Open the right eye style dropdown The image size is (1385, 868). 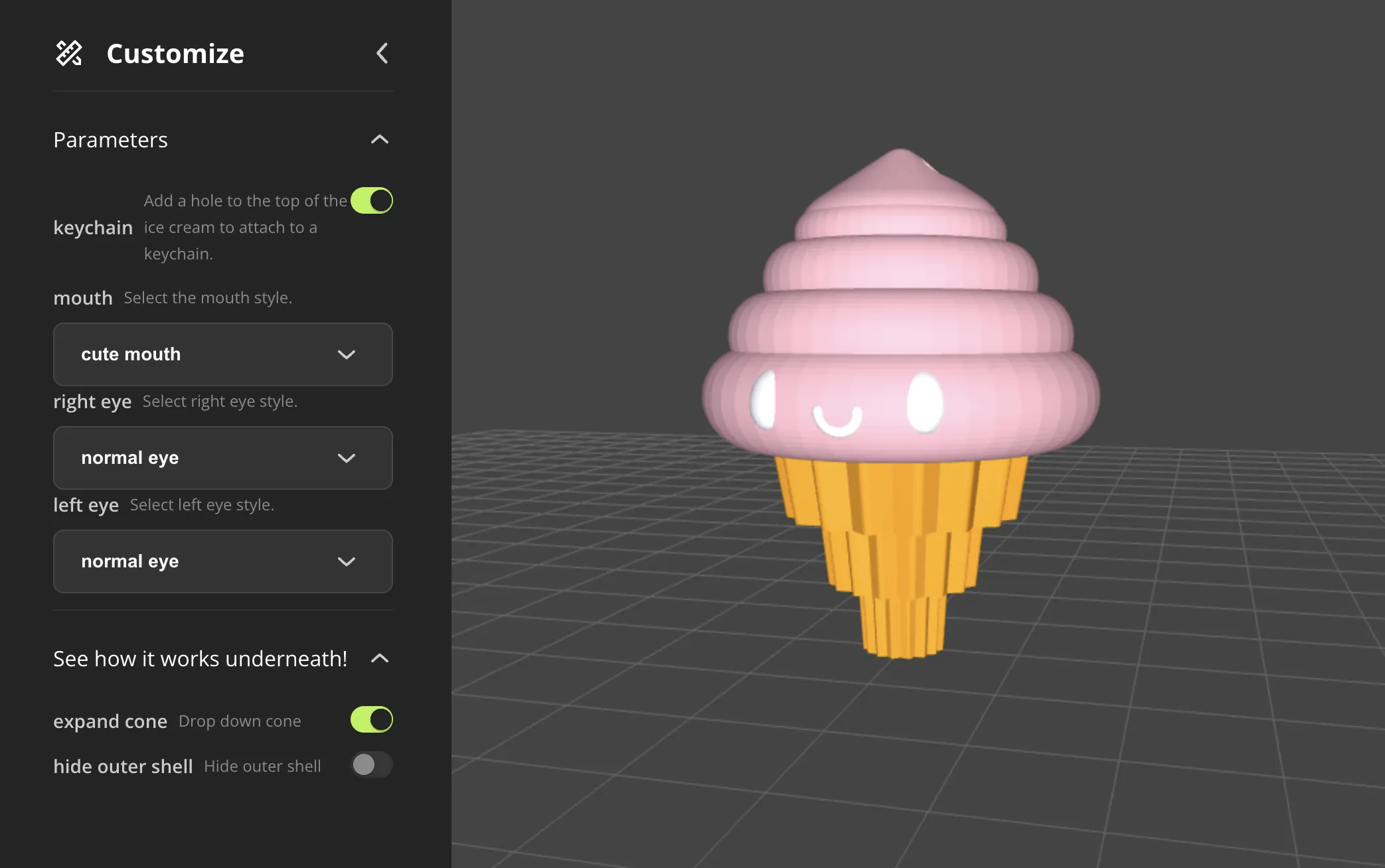(223, 458)
